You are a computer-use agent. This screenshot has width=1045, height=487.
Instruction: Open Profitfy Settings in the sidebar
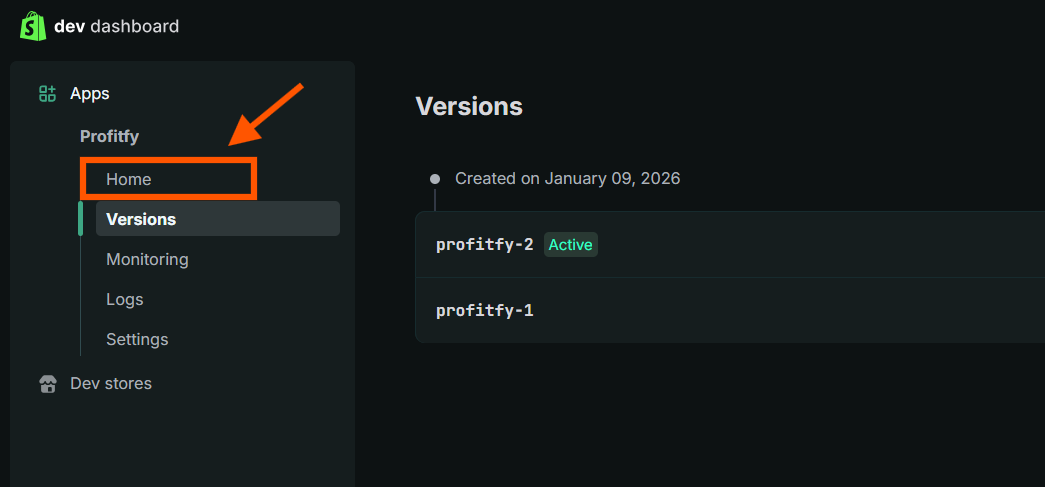137,339
